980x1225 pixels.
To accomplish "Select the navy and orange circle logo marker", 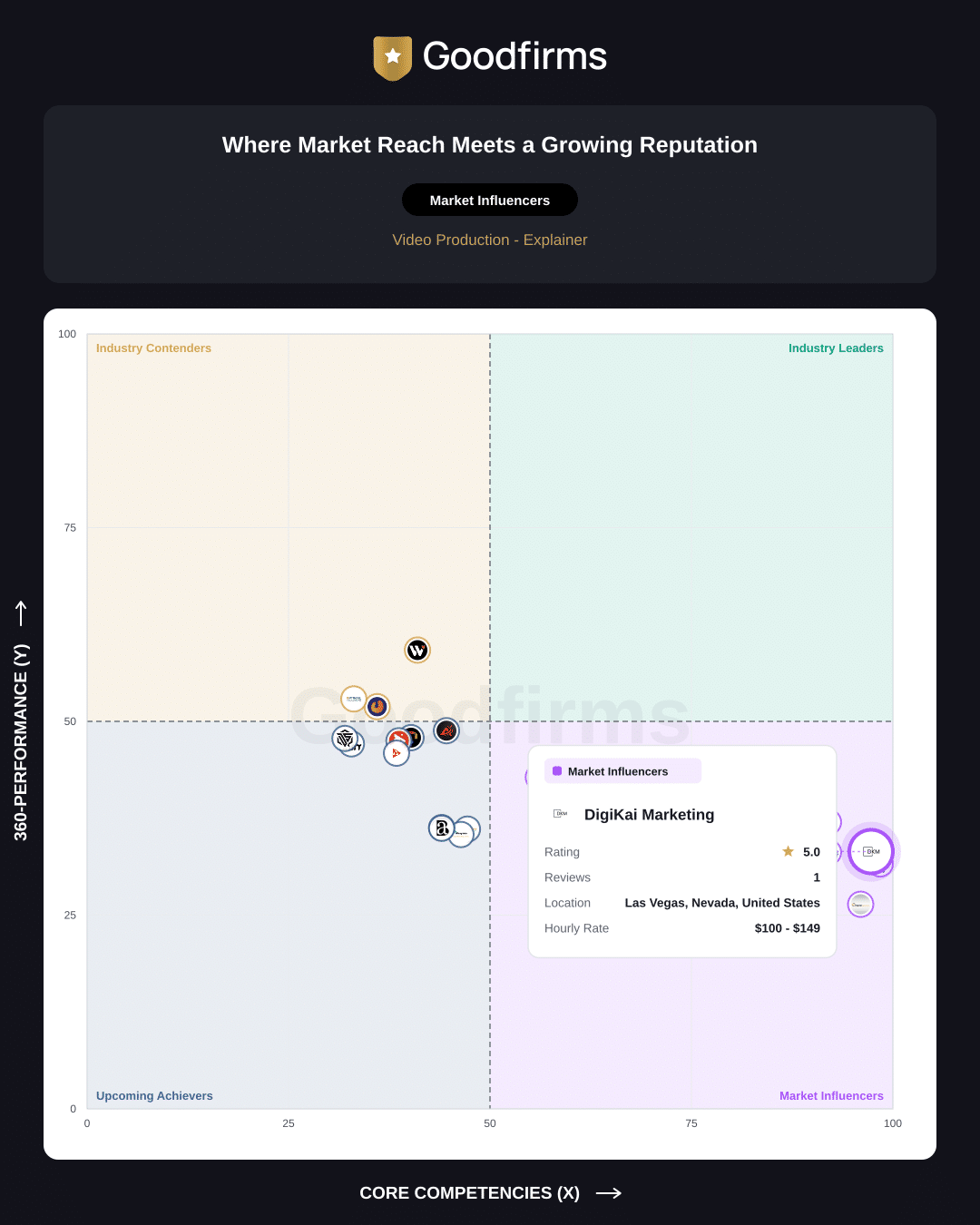I will pyautogui.click(x=377, y=706).
